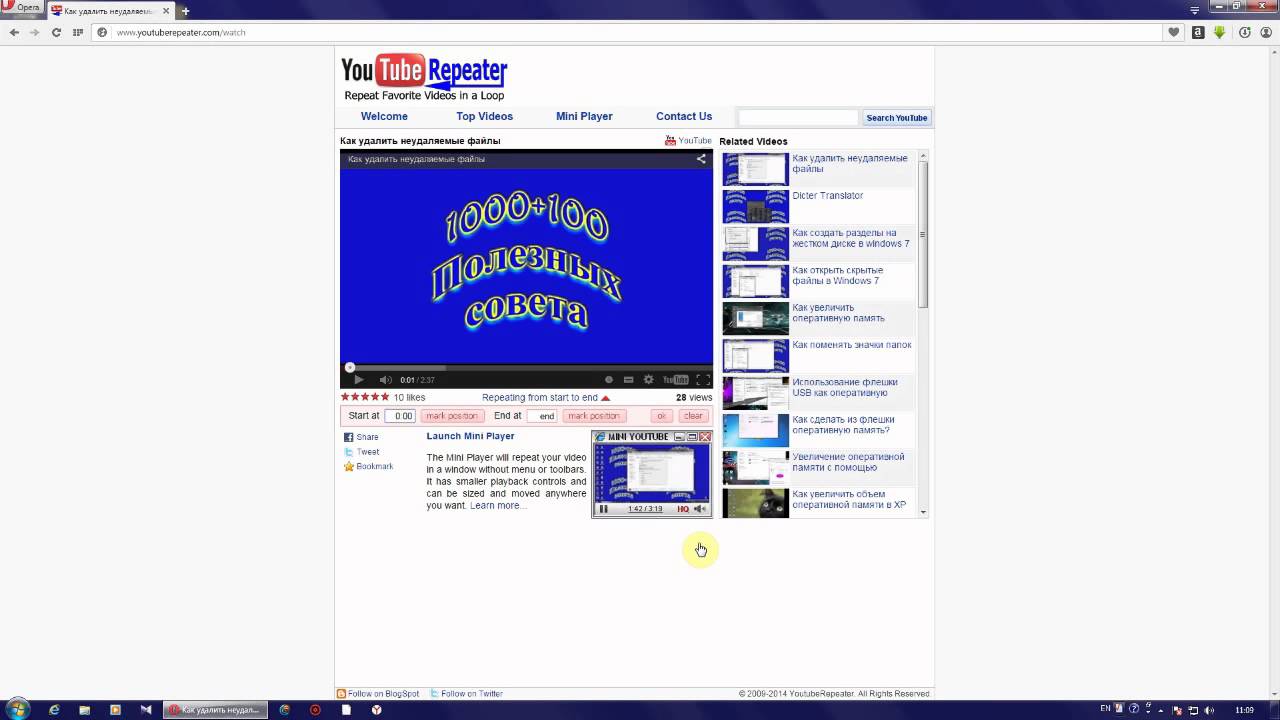Mute the video with the speaker icon
This screenshot has width=1280, height=720.
(385, 380)
